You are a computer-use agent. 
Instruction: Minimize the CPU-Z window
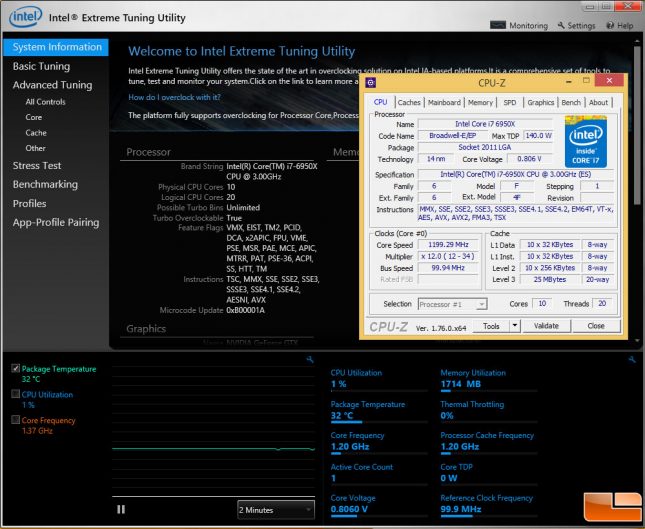click(568, 81)
